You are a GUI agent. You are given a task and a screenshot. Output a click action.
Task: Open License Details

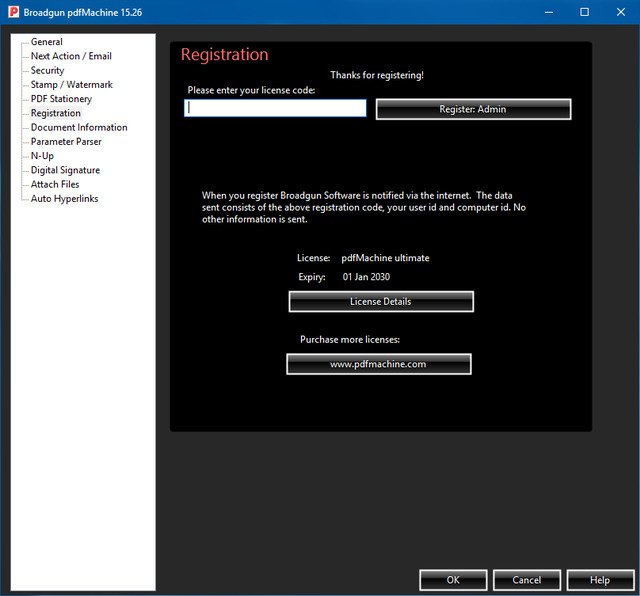click(380, 301)
